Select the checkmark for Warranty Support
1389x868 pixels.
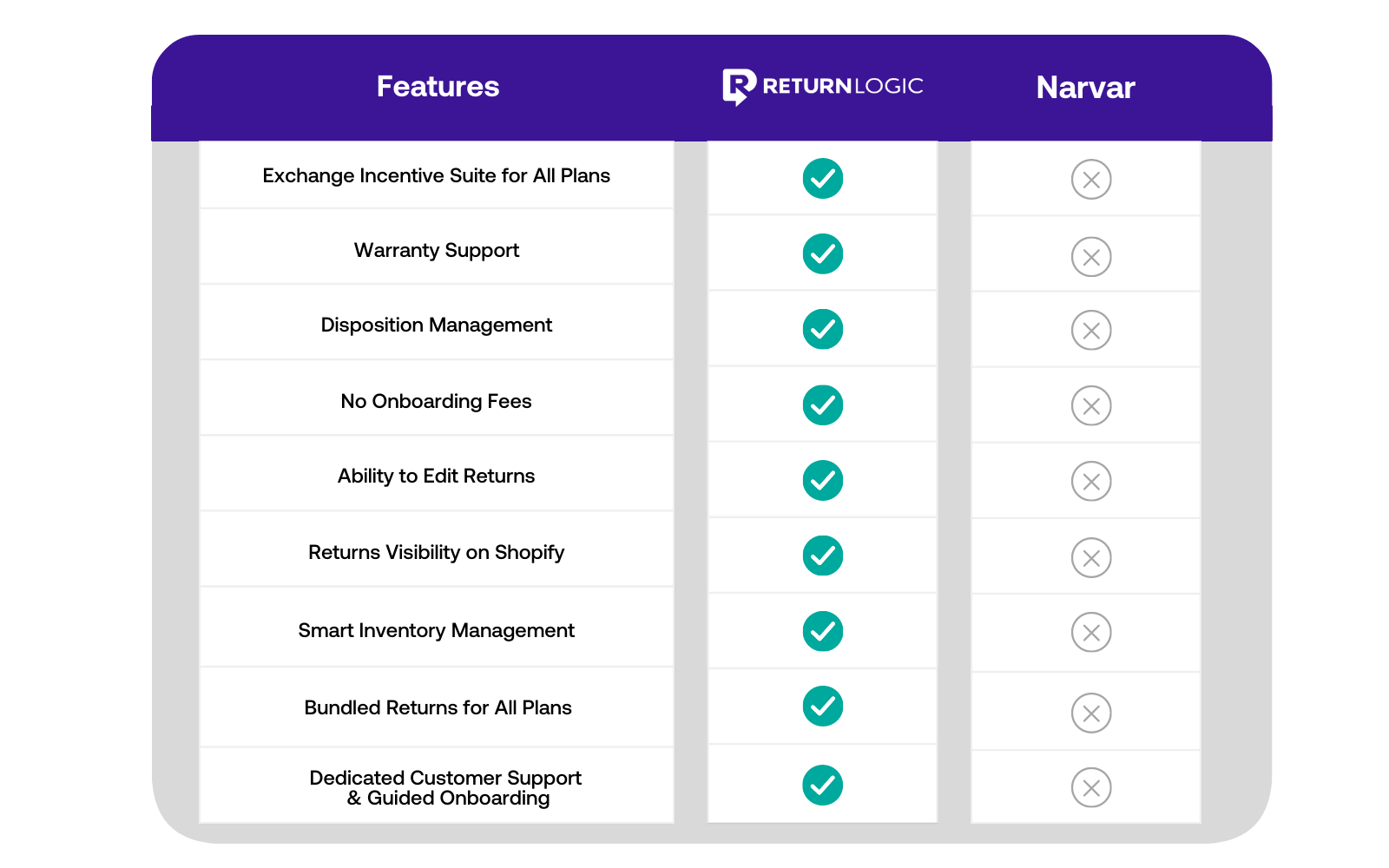[822, 253]
